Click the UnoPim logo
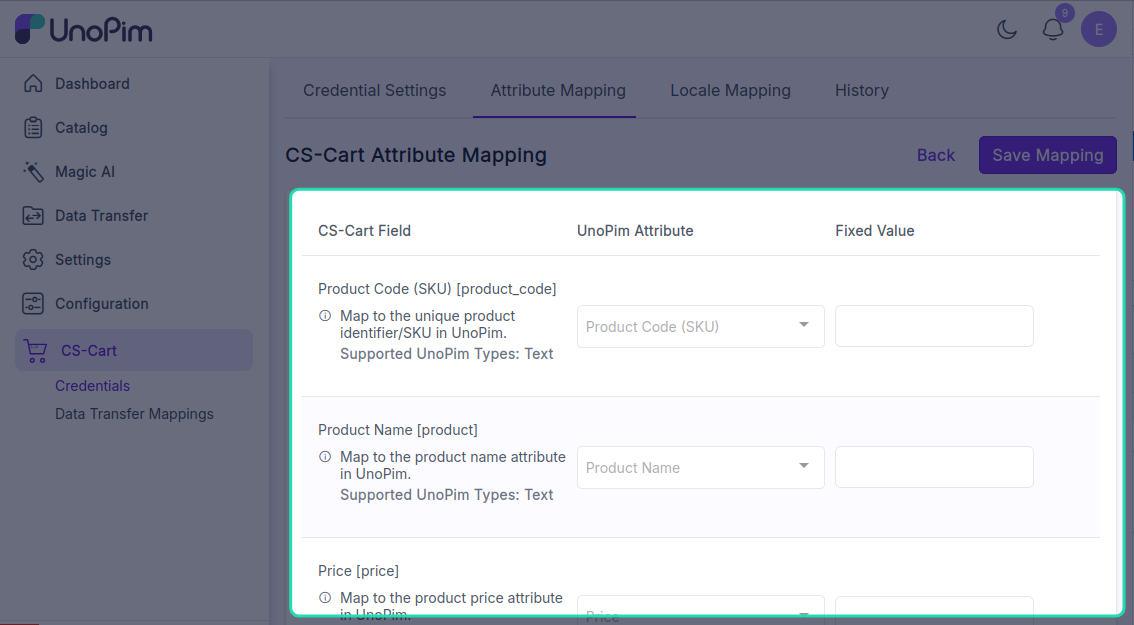The width and height of the screenshot is (1134, 625). 83,30
